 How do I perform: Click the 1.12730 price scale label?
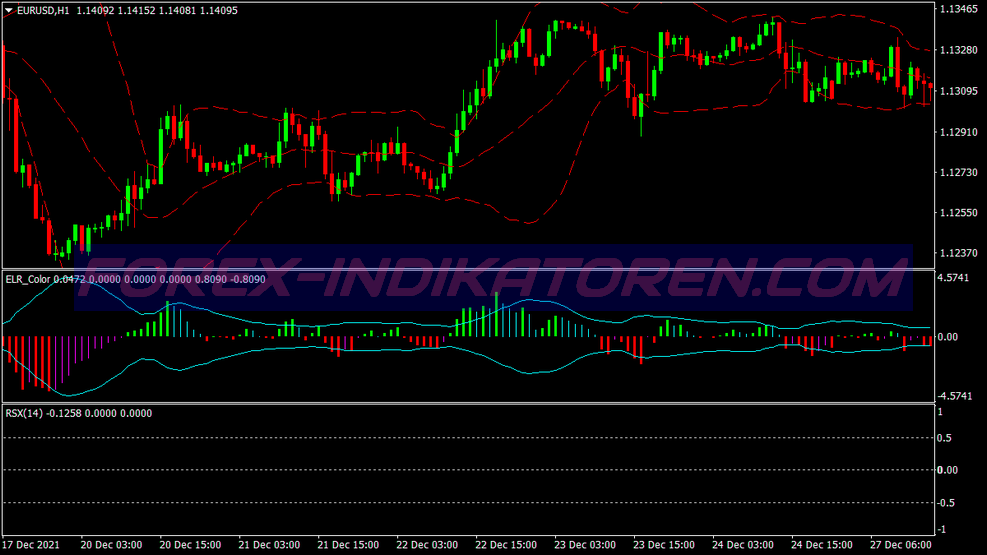[959, 172]
